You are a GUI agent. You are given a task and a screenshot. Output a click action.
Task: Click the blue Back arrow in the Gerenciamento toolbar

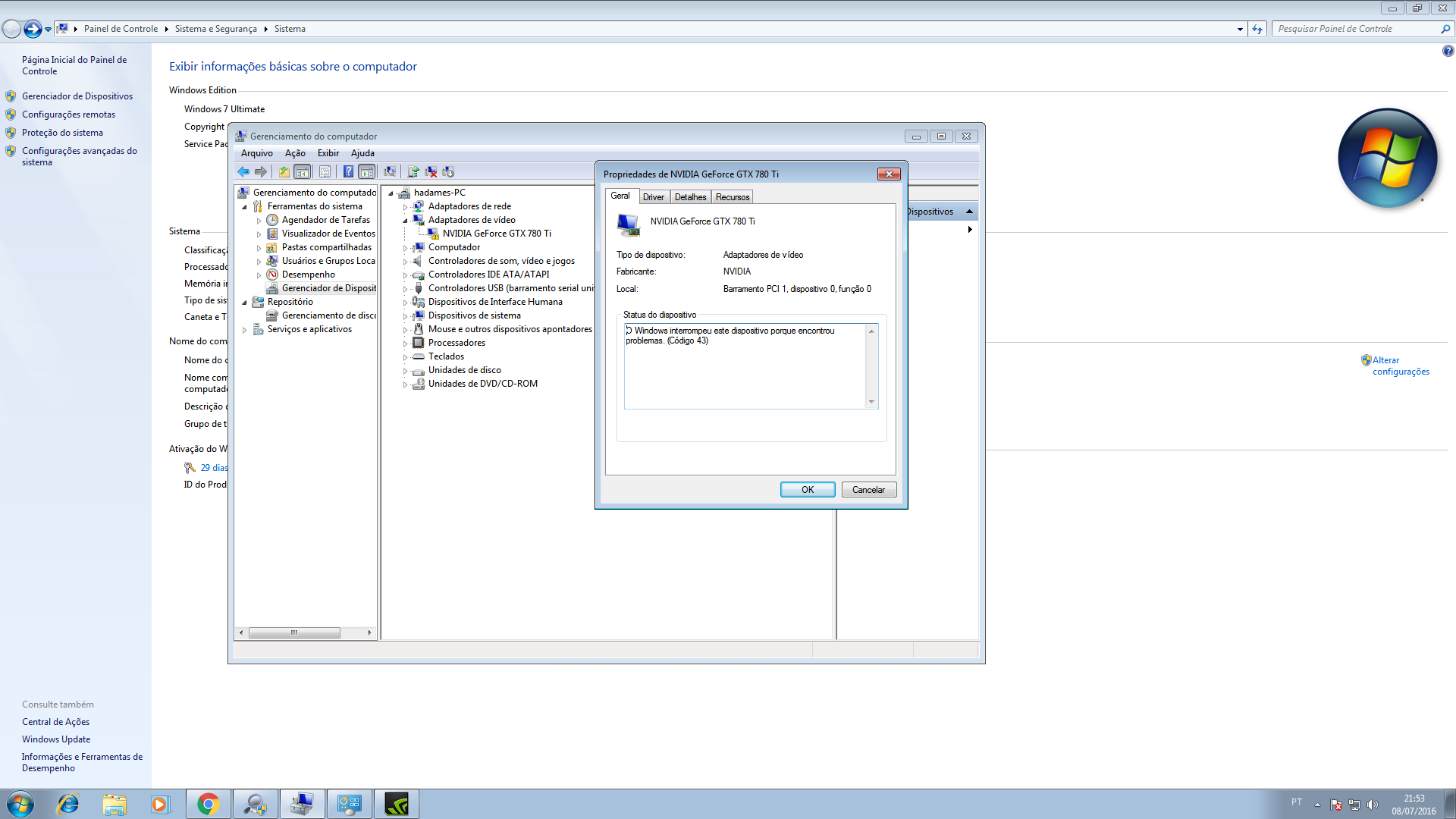pyautogui.click(x=243, y=172)
